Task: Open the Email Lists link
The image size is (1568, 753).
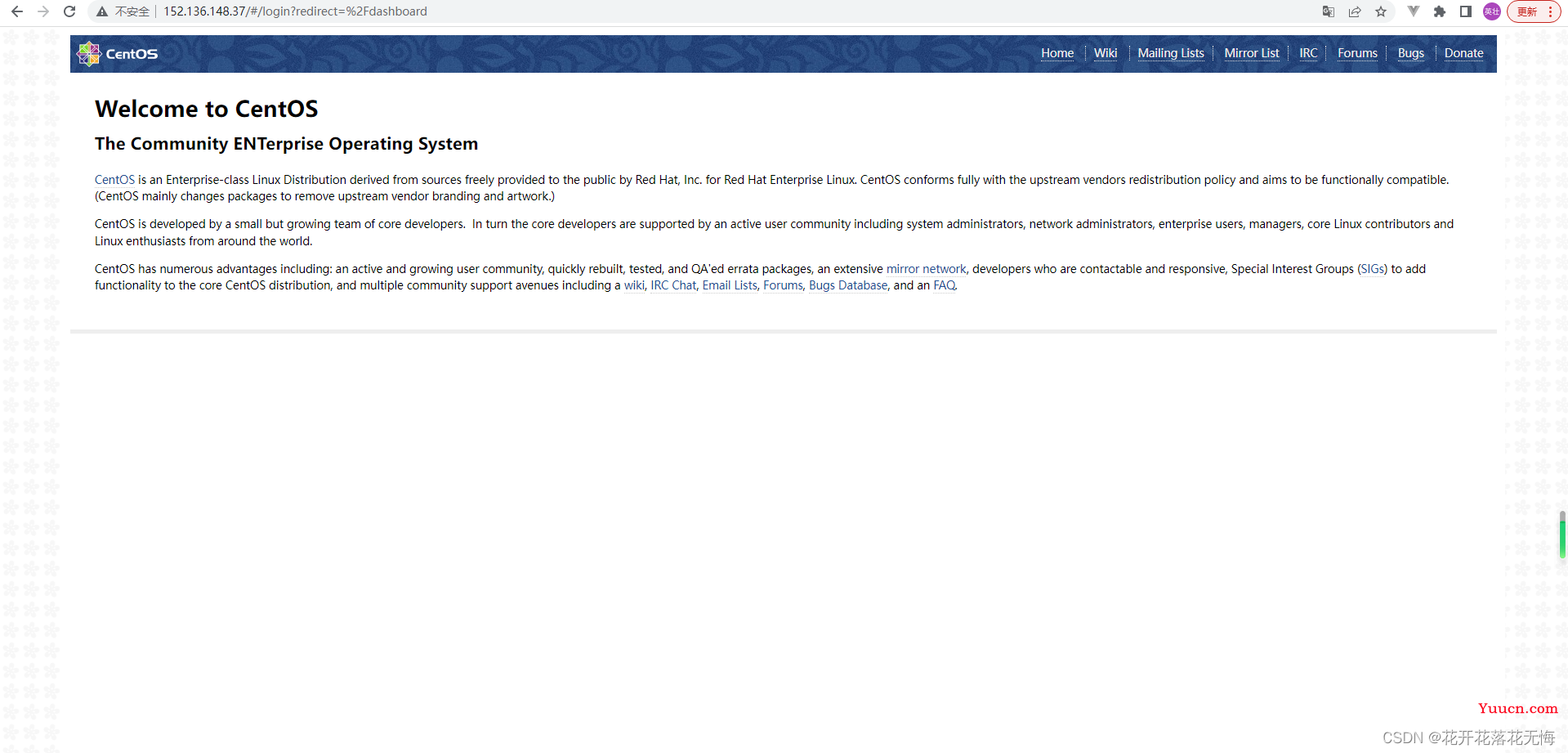Action: click(730, 285)
